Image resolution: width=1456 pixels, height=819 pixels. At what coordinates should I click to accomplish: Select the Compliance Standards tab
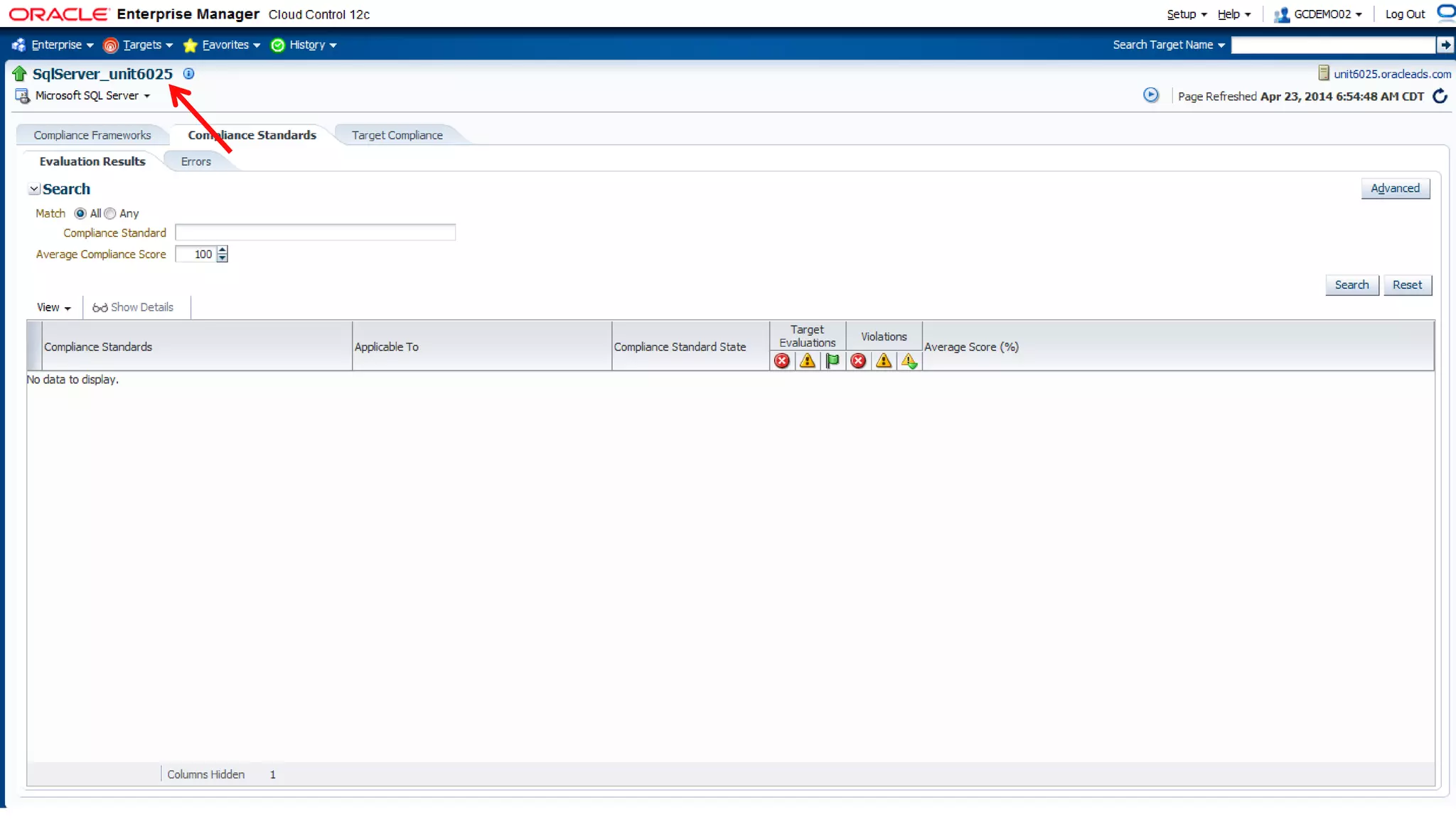pyautogui.click(x=252, y=135)
